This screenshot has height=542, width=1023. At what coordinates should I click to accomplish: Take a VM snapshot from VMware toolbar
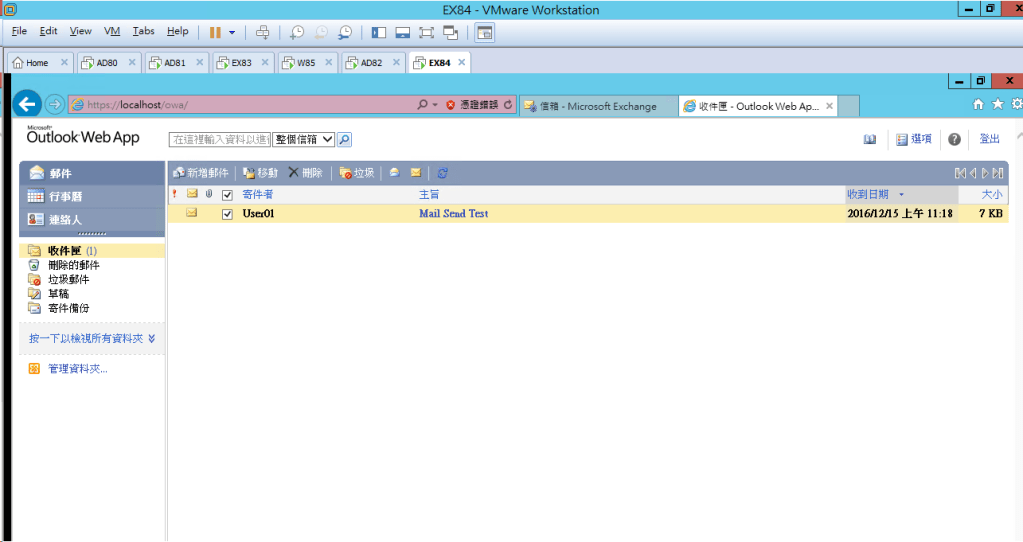pos(296,33)
